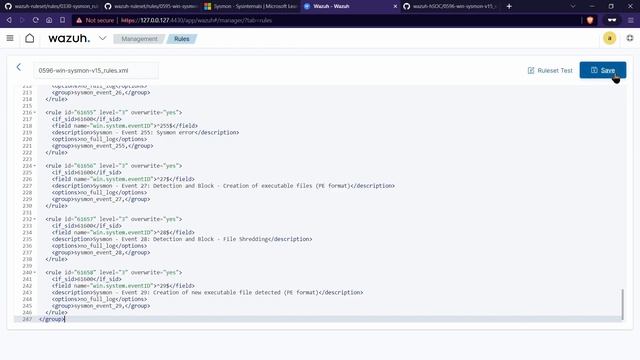Open the browser home page

coord(49,20)
